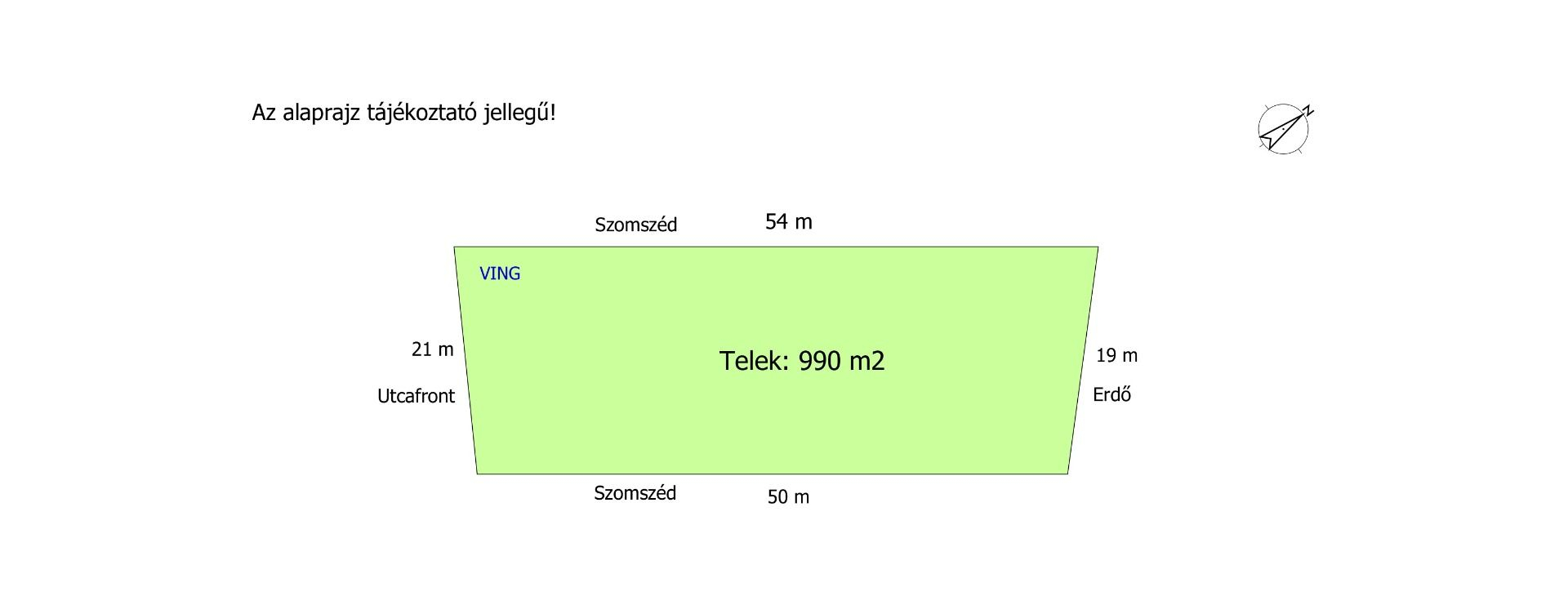Click the north arrow compass icon
This screenshot has height=605, width=1568.
(1283, 129)
